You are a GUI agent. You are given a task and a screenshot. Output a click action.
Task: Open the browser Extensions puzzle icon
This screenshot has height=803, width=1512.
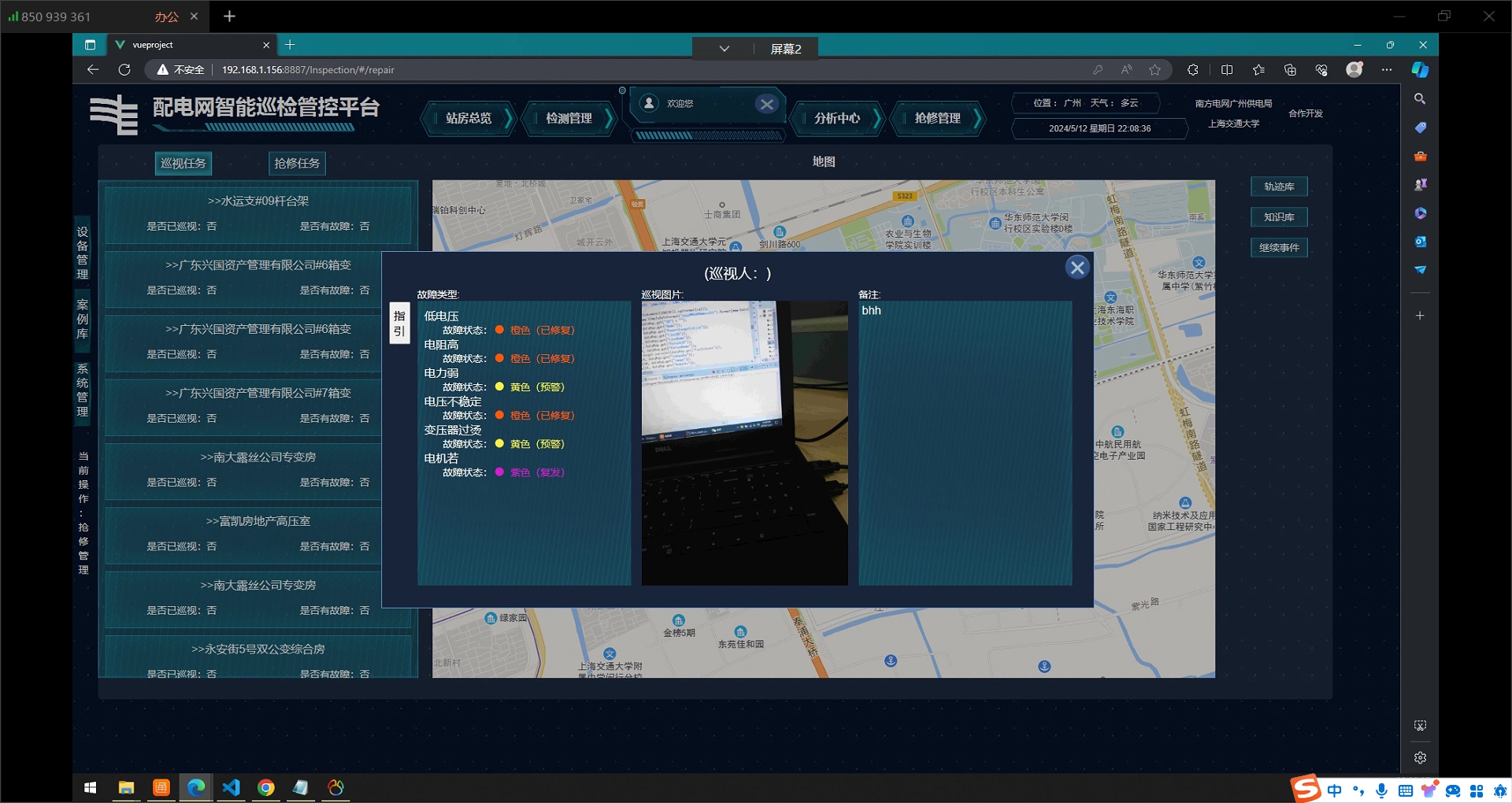point(1193,69)
